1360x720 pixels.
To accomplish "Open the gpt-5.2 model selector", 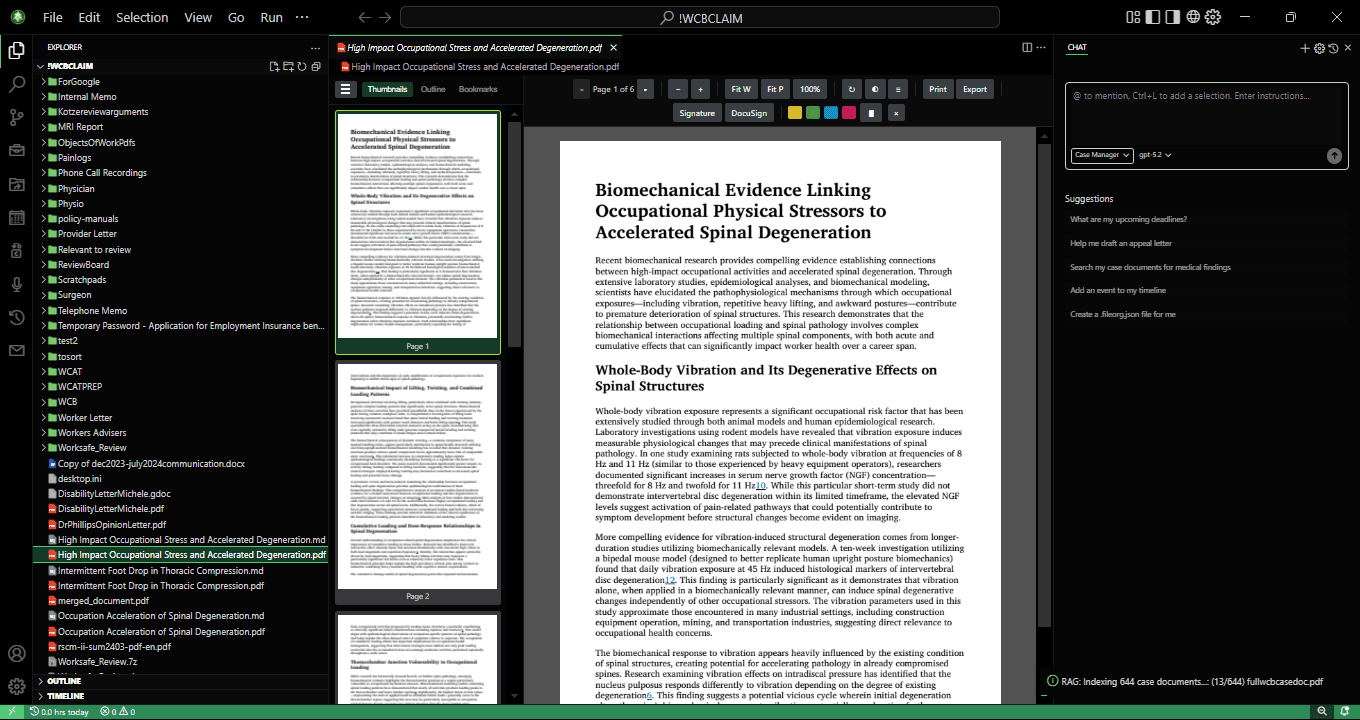I will click(1154, 155).
